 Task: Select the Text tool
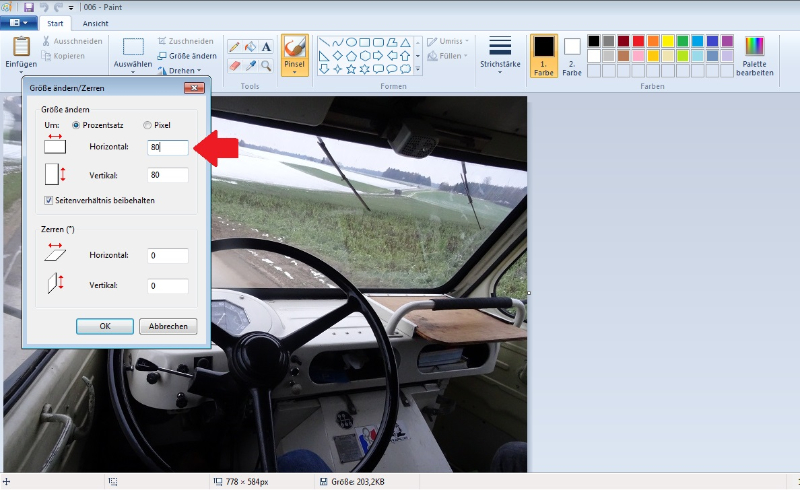pos(266,46)
